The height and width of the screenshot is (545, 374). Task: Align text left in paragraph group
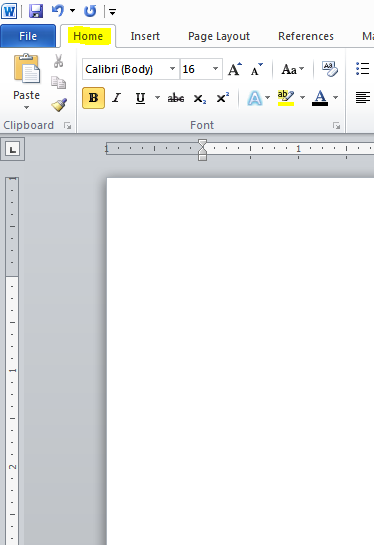click(363, 98)
